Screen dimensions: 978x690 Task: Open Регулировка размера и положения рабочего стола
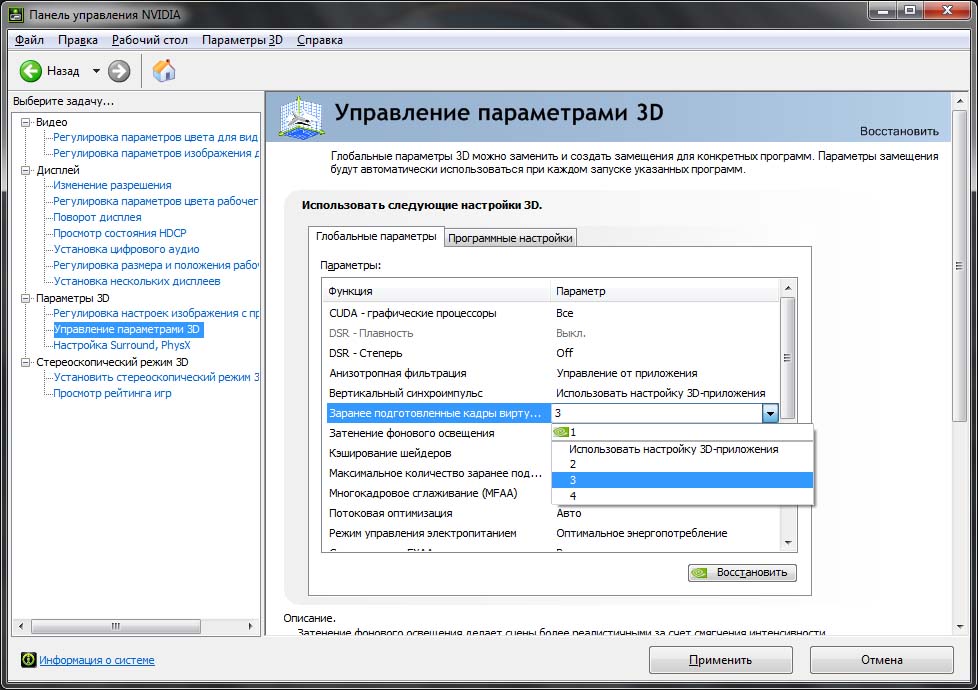(x=156, y=265)
